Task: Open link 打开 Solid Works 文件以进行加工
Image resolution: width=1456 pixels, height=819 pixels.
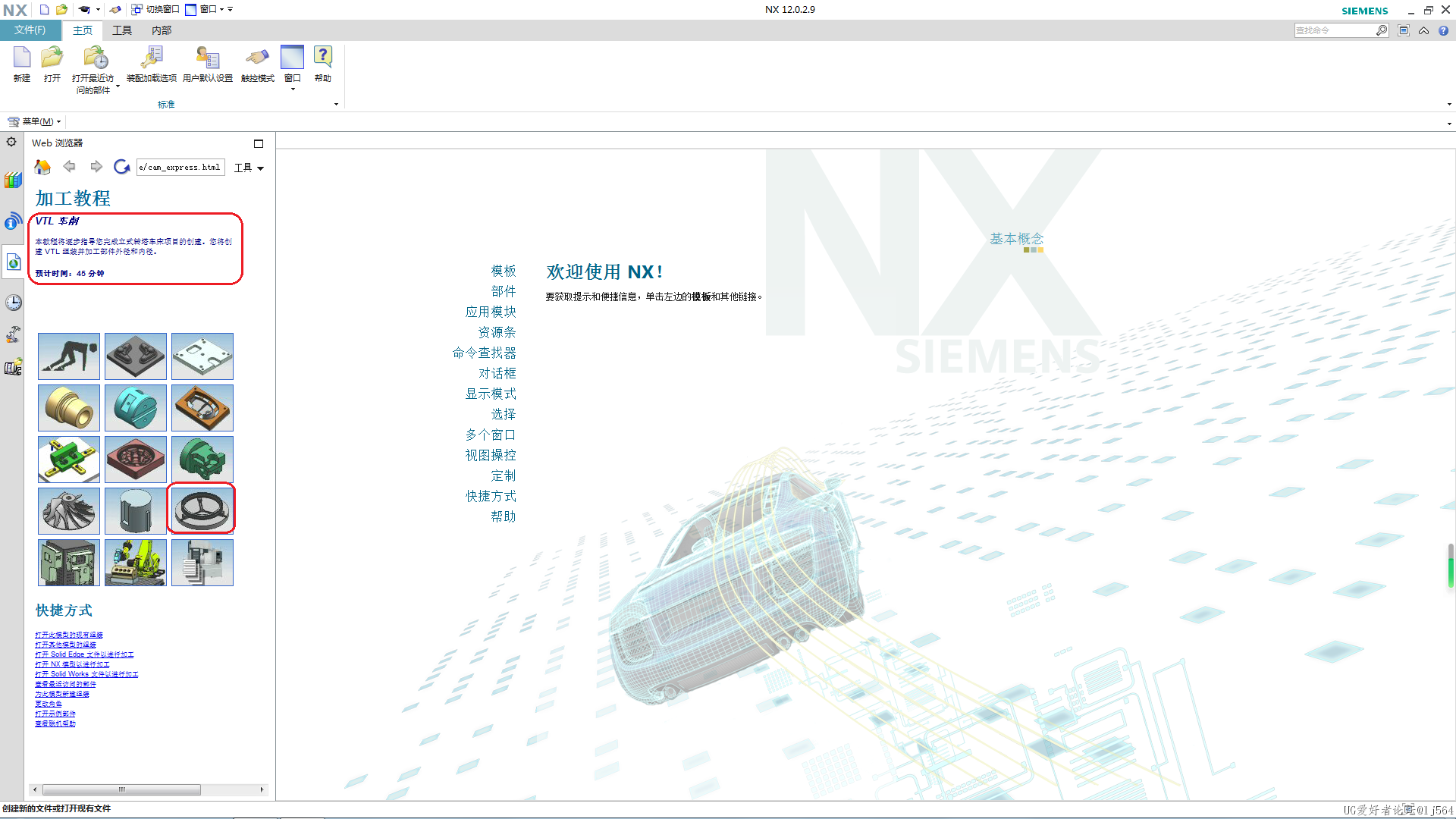Action: point(86,674)
